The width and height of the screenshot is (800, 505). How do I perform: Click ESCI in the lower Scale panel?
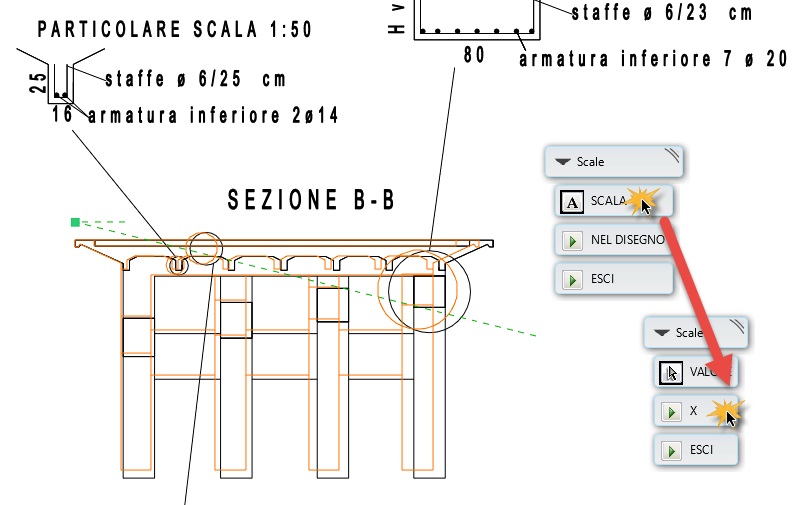696,450
